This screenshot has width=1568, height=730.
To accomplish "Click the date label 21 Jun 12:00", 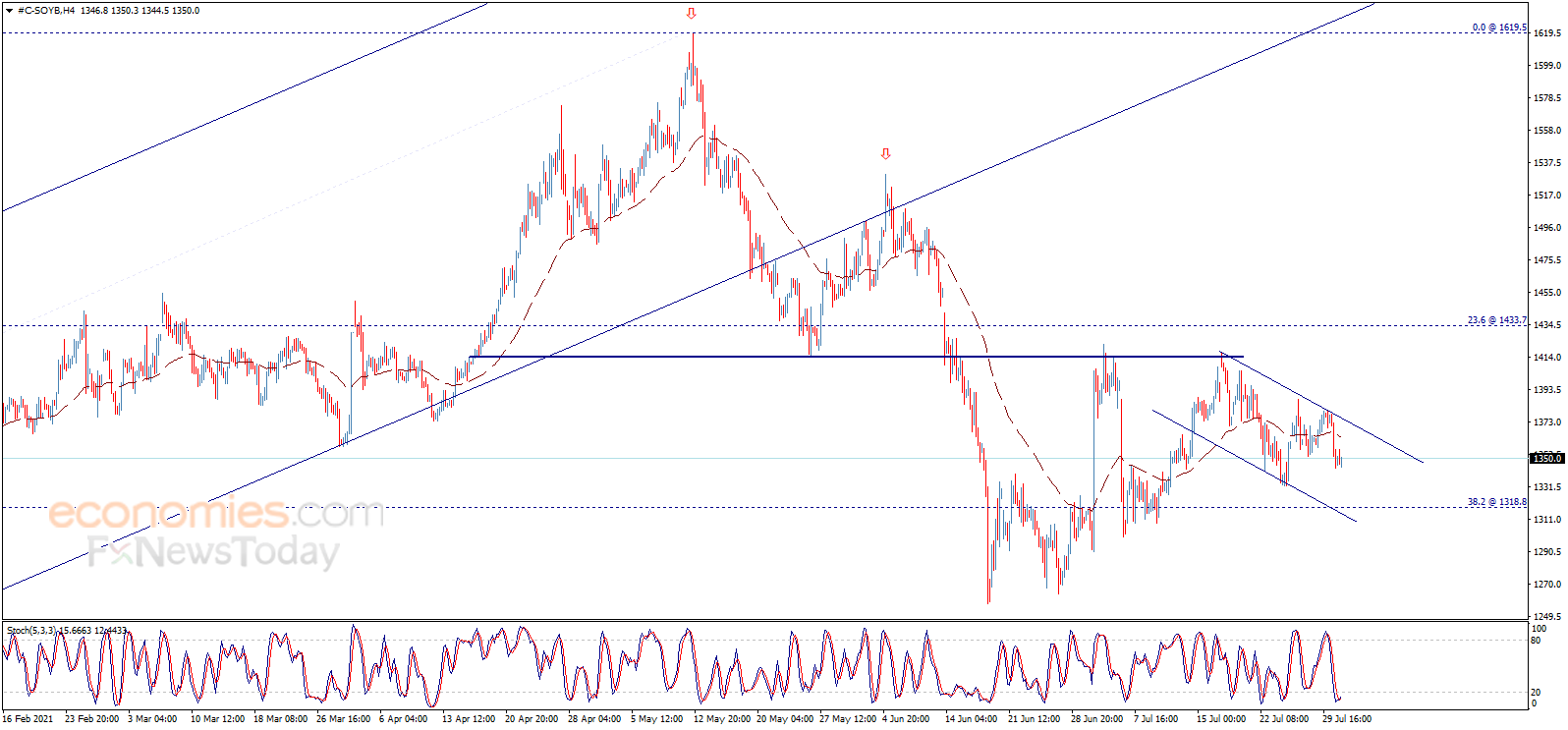I will [1035, 719].
